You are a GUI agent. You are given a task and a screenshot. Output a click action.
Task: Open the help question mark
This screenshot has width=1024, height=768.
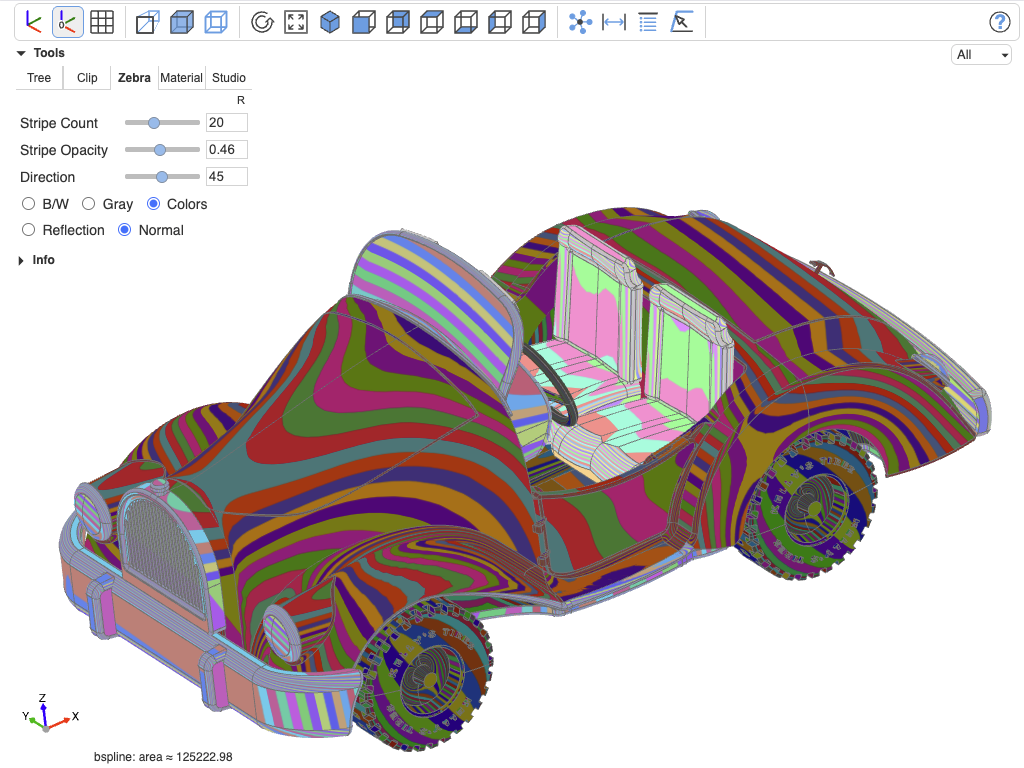click(x=999, y=22)
